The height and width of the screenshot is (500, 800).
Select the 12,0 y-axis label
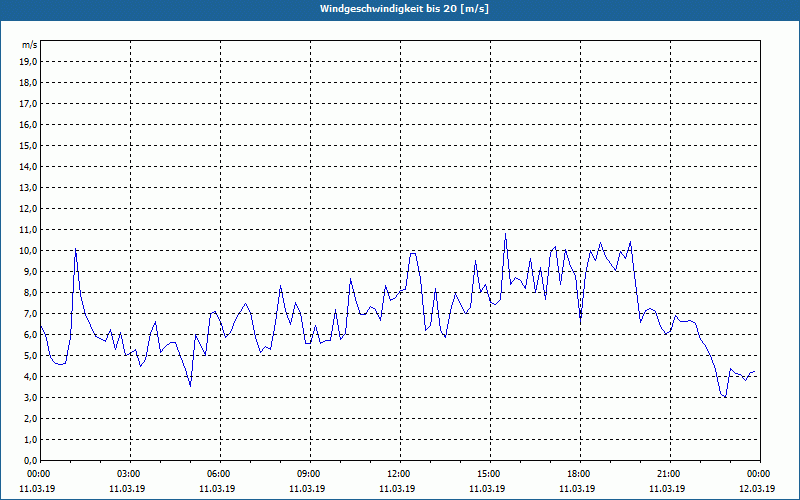point(28,209)
